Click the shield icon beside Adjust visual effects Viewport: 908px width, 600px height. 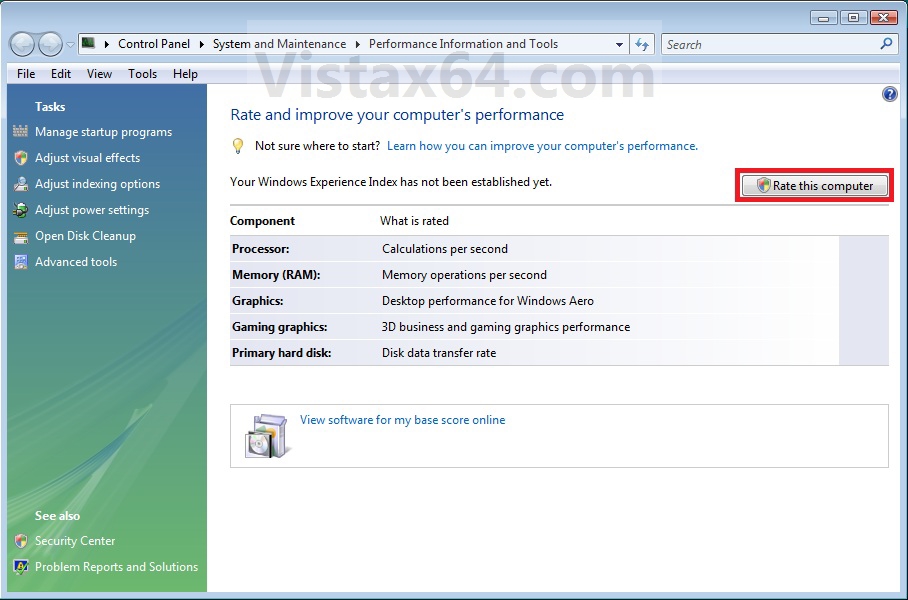click(x=21, y=158)
